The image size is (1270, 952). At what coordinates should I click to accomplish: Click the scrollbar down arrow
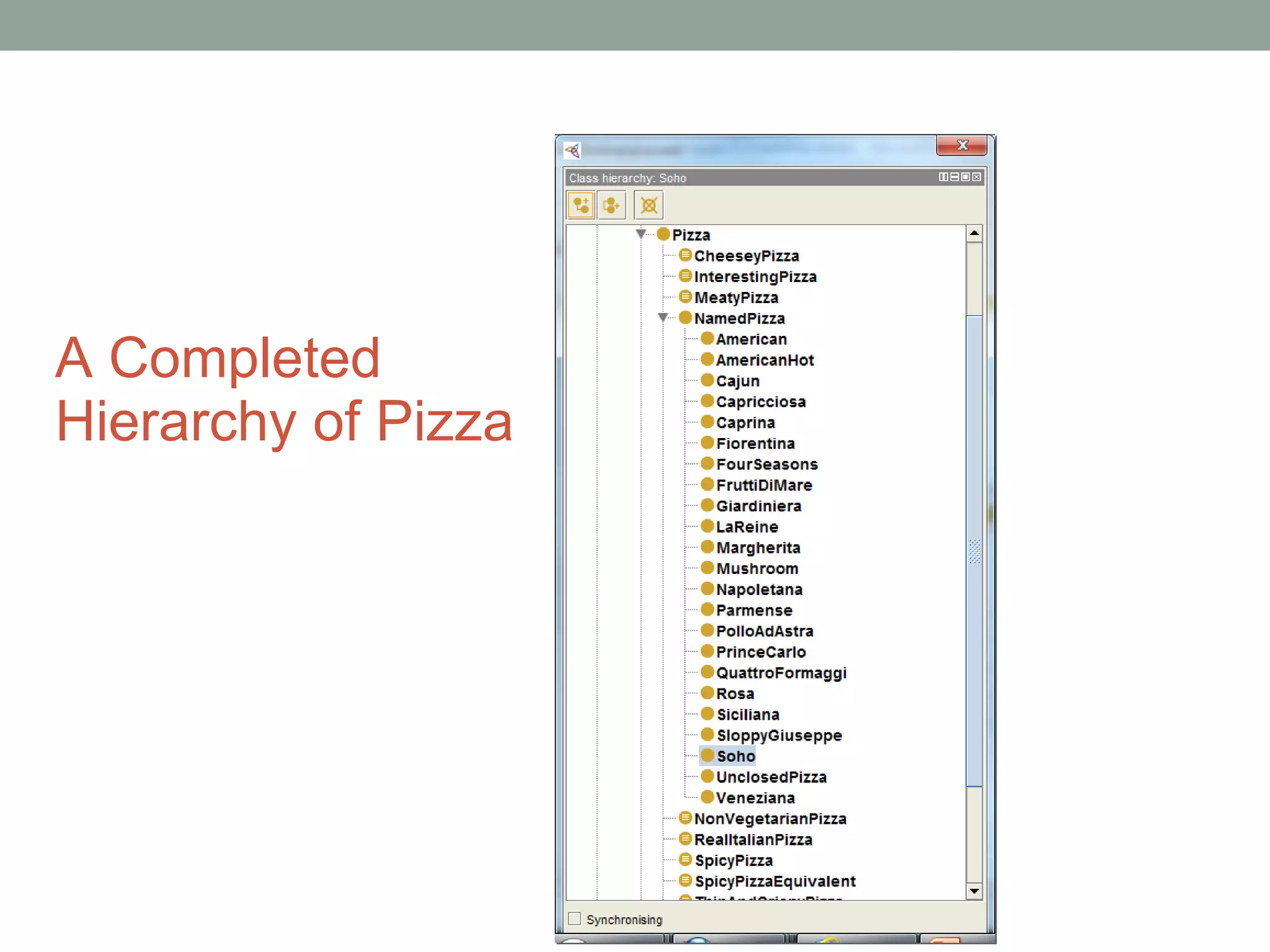coord(974,891)
